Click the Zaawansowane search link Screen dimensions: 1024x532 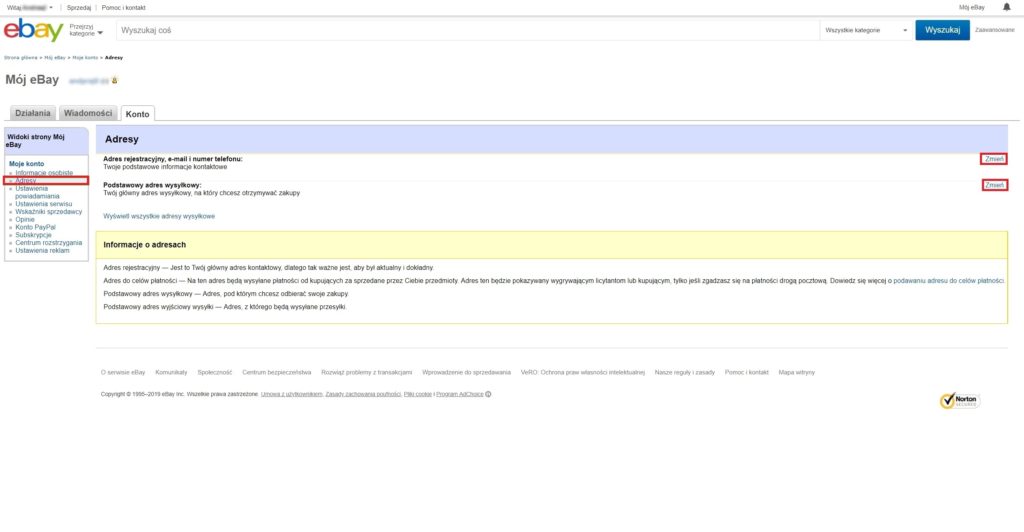[994, 30]
